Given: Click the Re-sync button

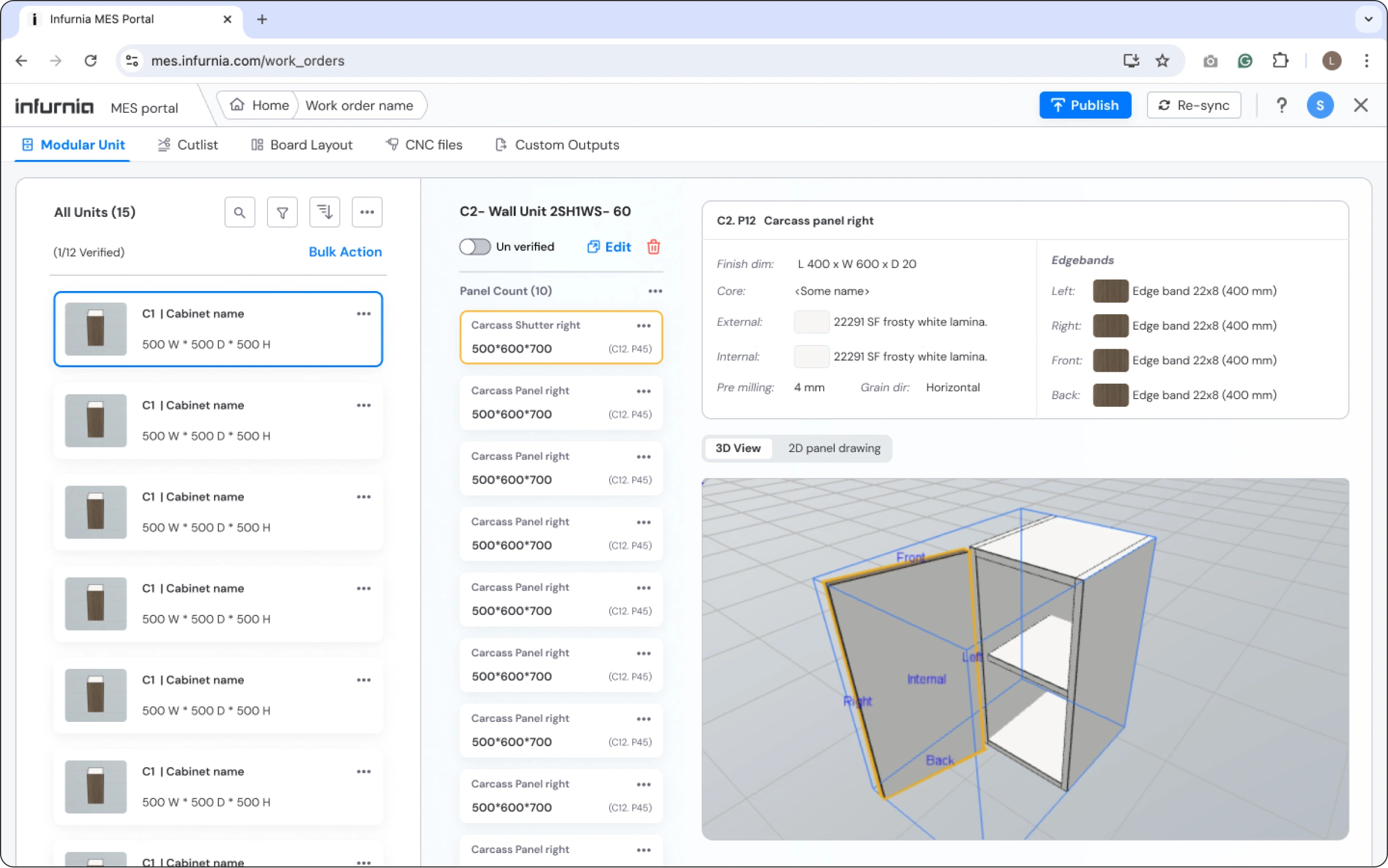Looking at the screenshot, I should [1194, 105].
